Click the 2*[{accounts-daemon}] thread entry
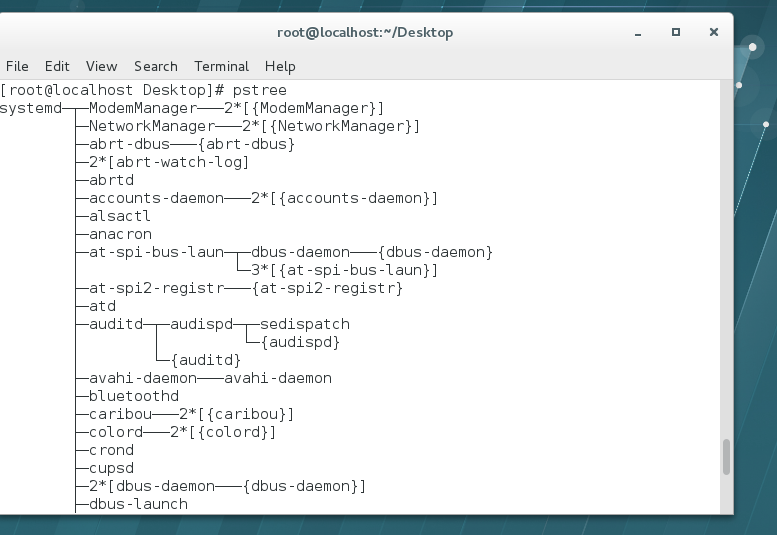The height and width of the screenshot is (535, 777). 344,198
